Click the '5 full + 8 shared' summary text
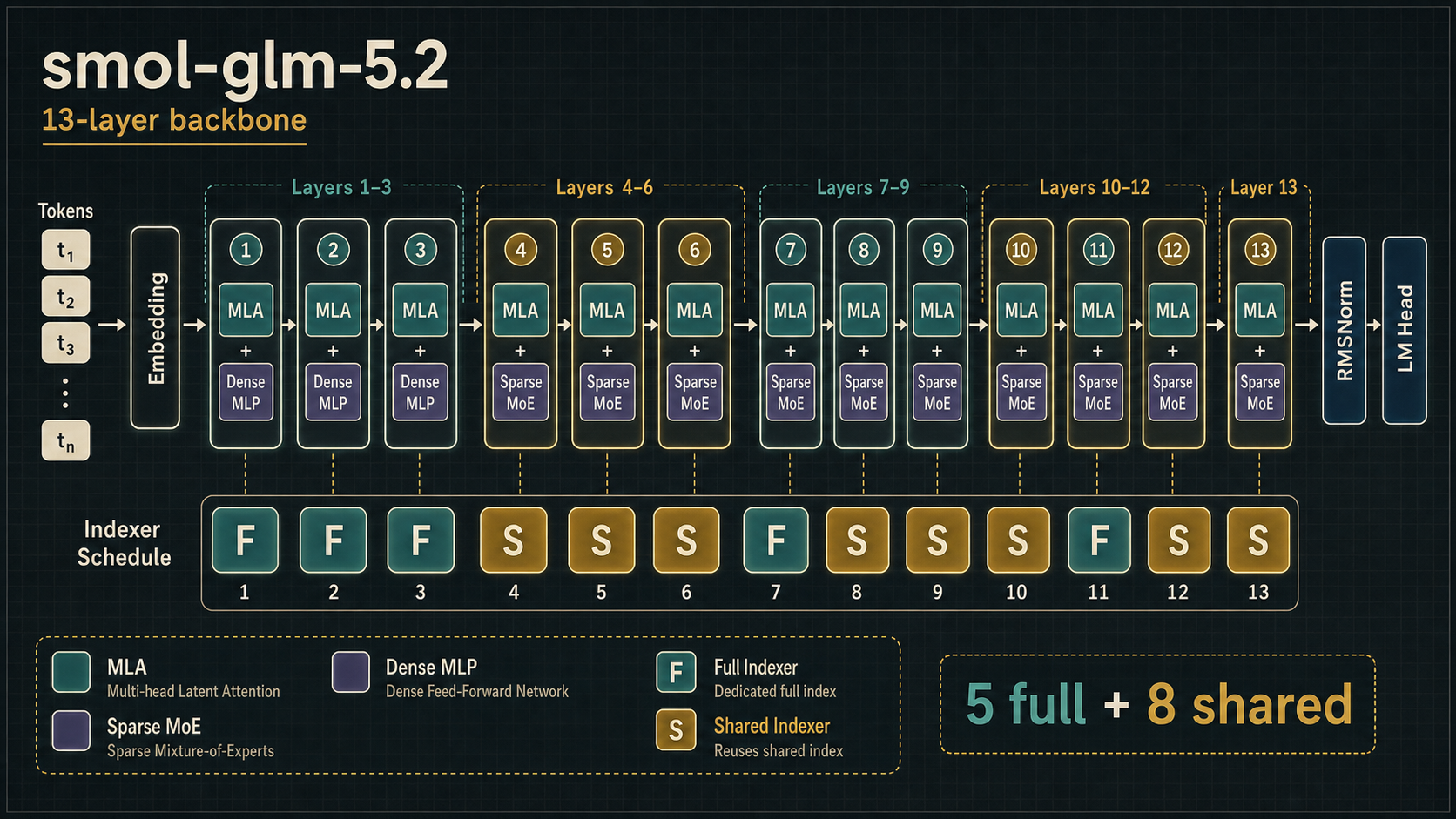Viewport: 1456px width, 819px height. pyautogui.click(x=1158, y=703)
